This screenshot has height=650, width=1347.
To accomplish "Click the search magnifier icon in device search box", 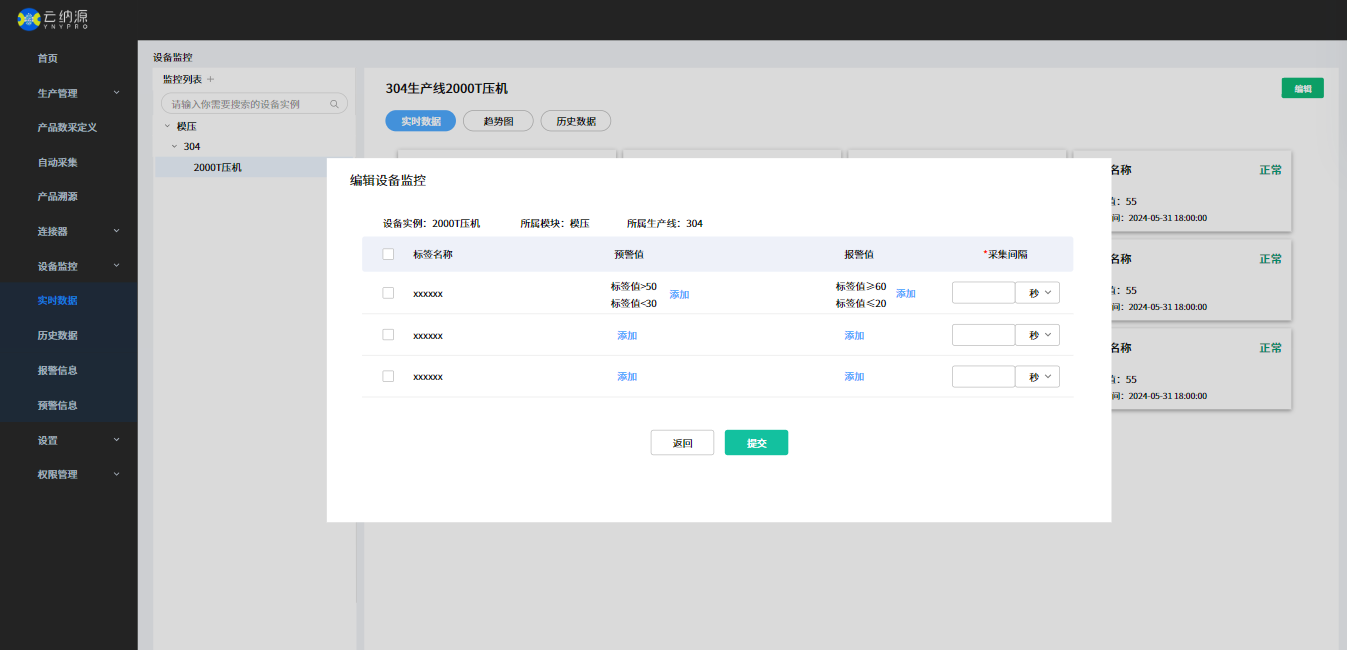I will tap(334, 104).
